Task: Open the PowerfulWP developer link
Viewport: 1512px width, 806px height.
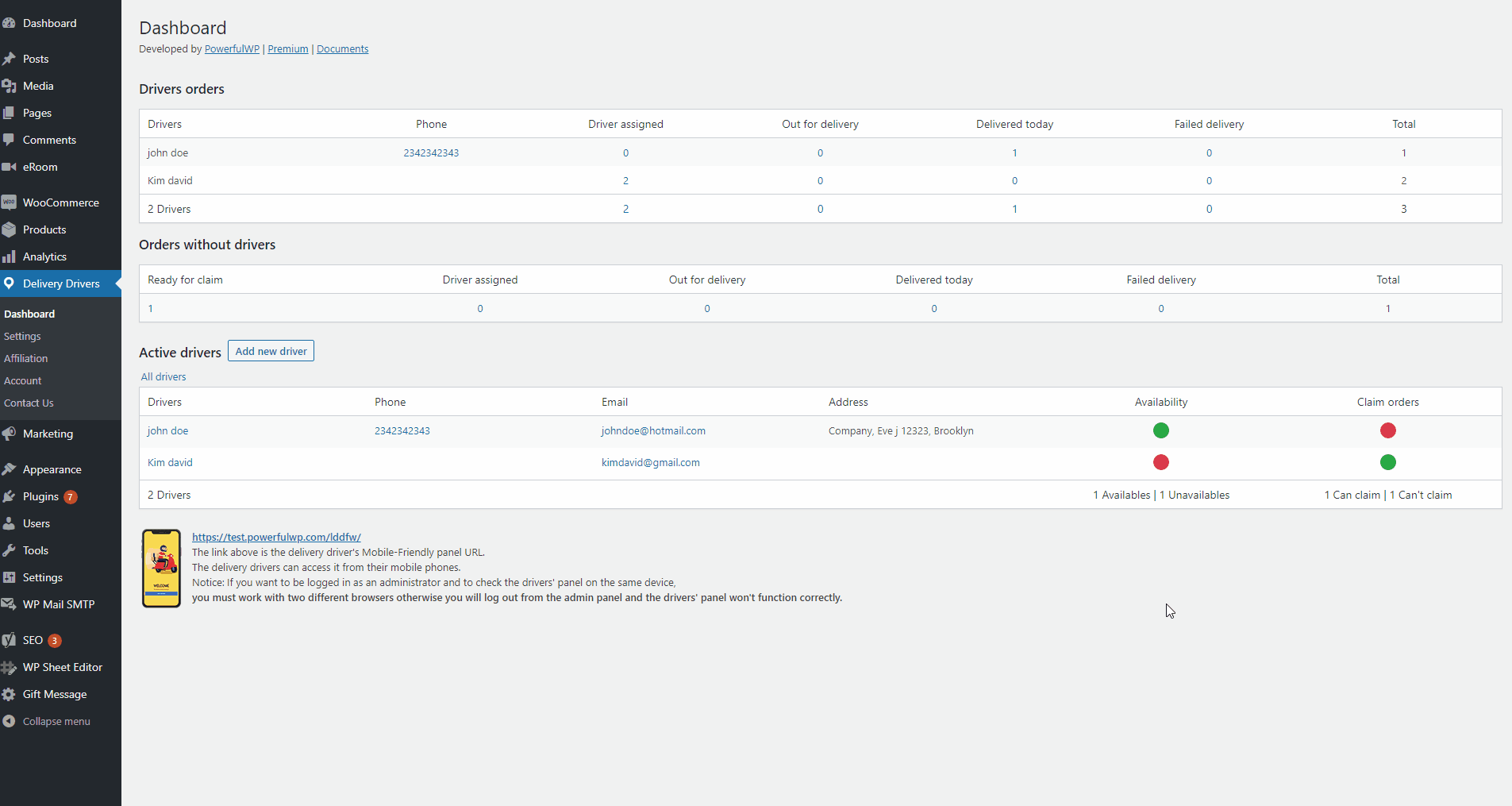Action: [x=232, y=48]
